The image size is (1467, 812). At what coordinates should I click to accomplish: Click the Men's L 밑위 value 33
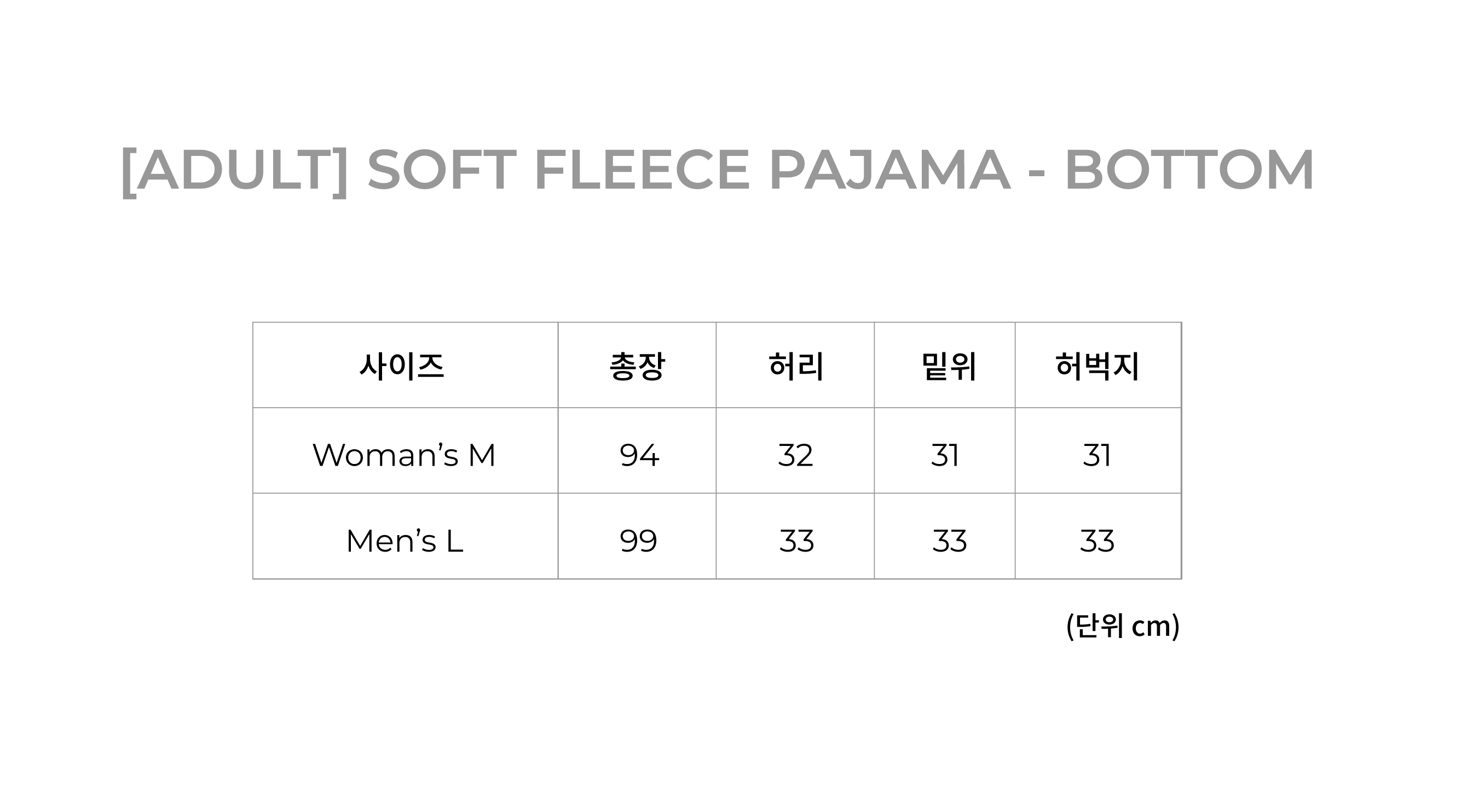click(949, 541)
